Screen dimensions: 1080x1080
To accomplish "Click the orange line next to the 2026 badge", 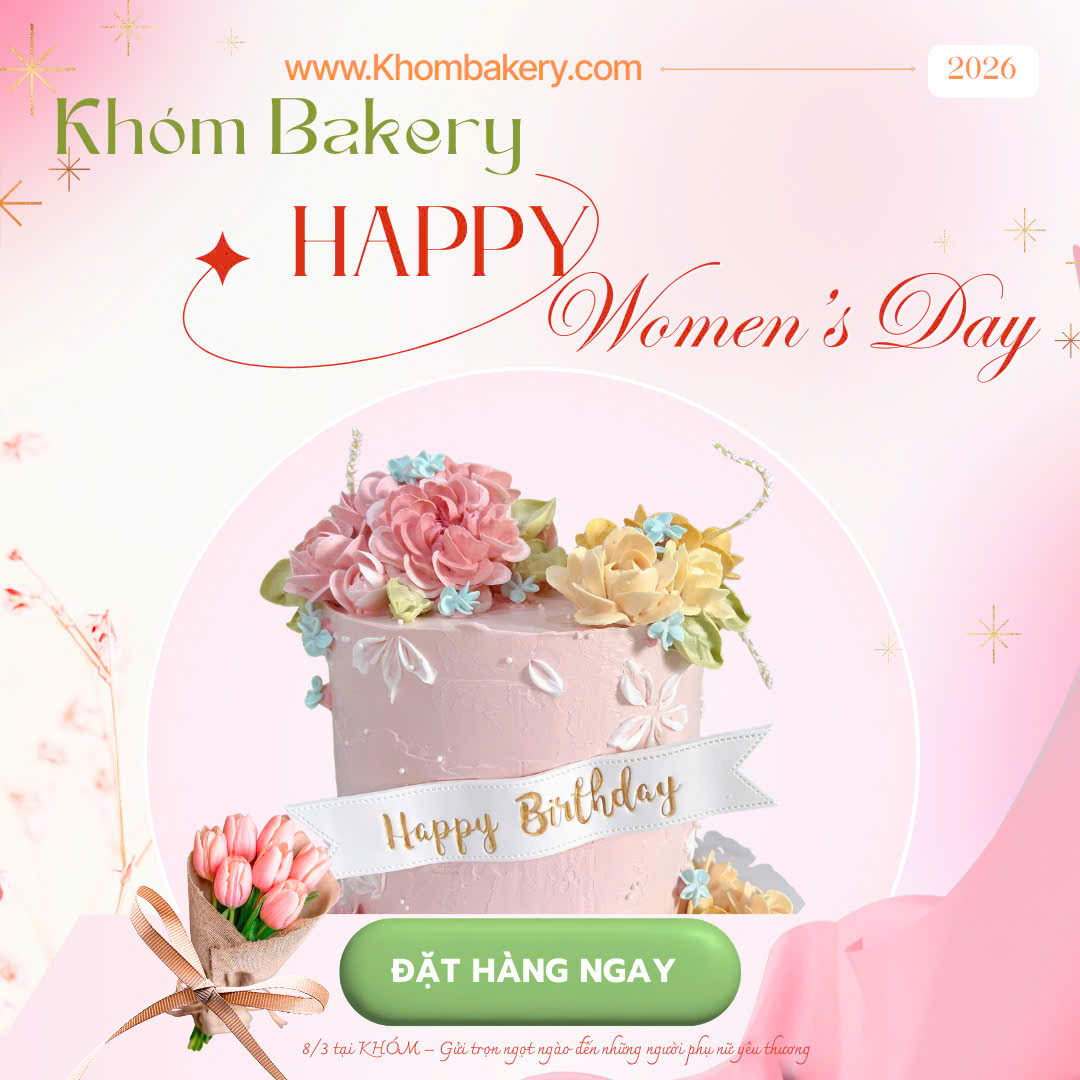I will [x=787, y=69].
